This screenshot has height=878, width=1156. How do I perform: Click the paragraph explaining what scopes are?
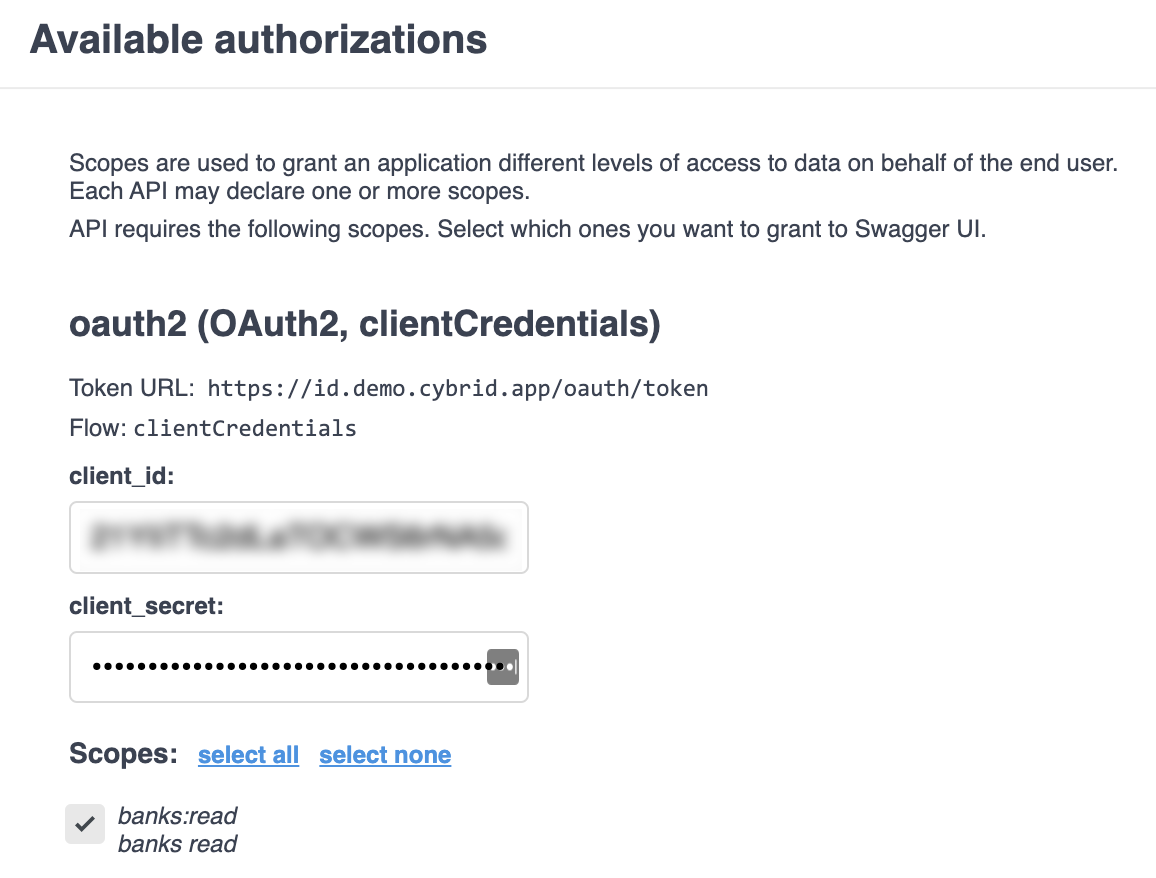592,162
